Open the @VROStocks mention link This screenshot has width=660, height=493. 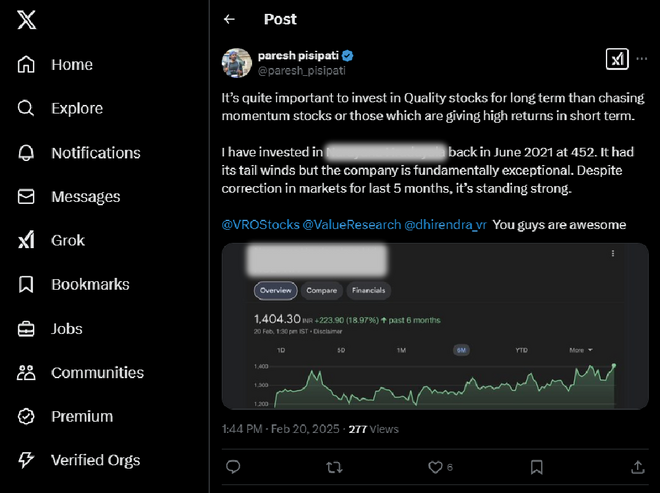260,225
